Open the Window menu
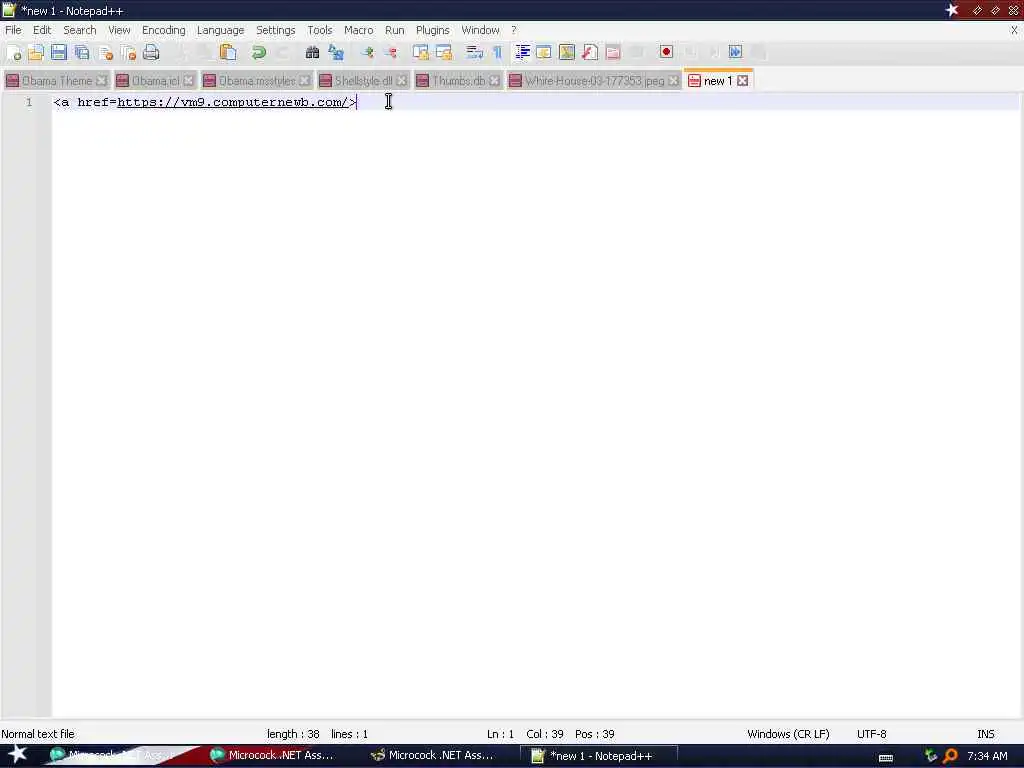Screen dimensions: 1024x768 (x=480, y=30)
